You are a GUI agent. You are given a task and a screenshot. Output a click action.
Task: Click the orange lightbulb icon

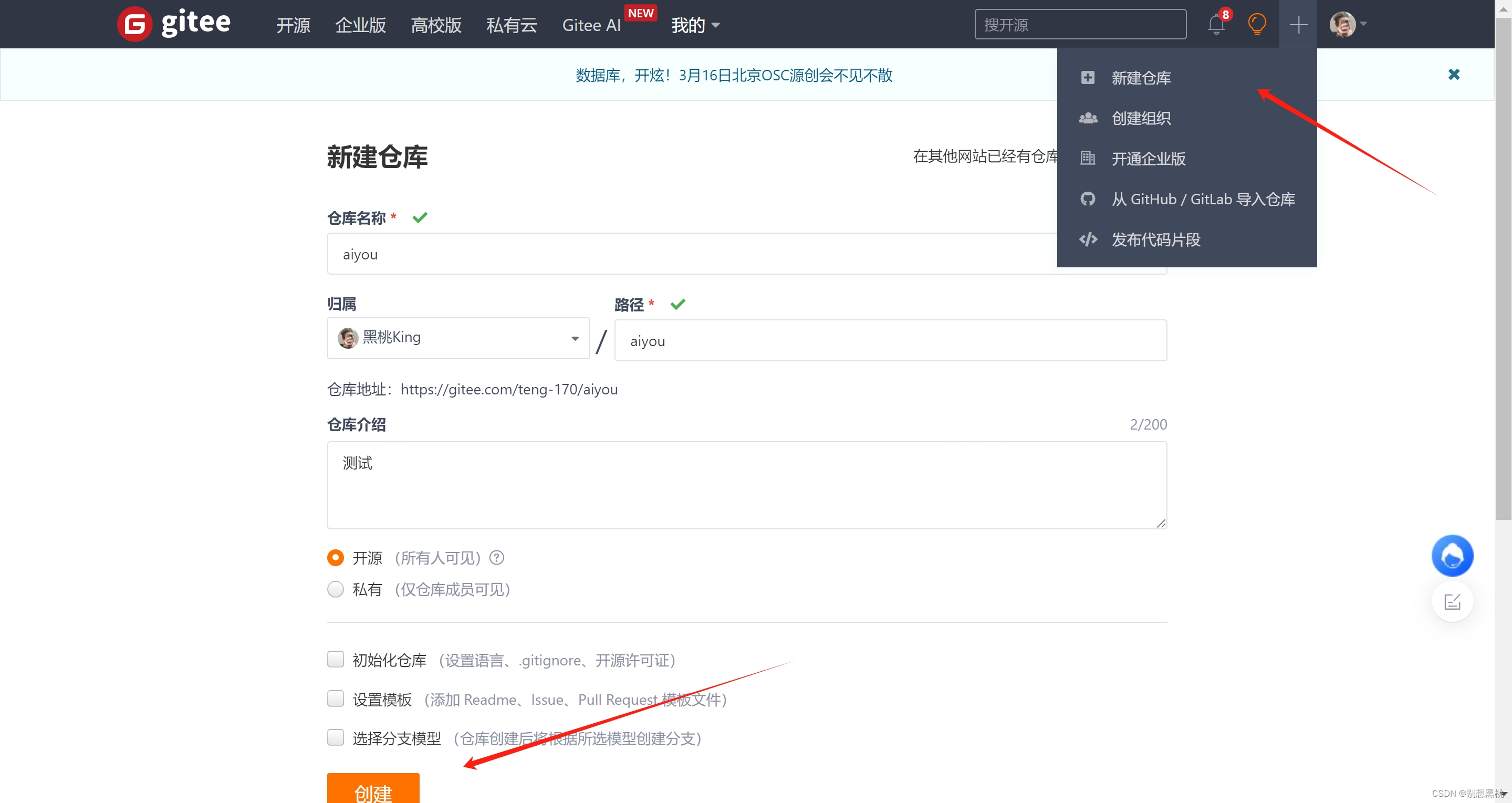(1257, 25)
